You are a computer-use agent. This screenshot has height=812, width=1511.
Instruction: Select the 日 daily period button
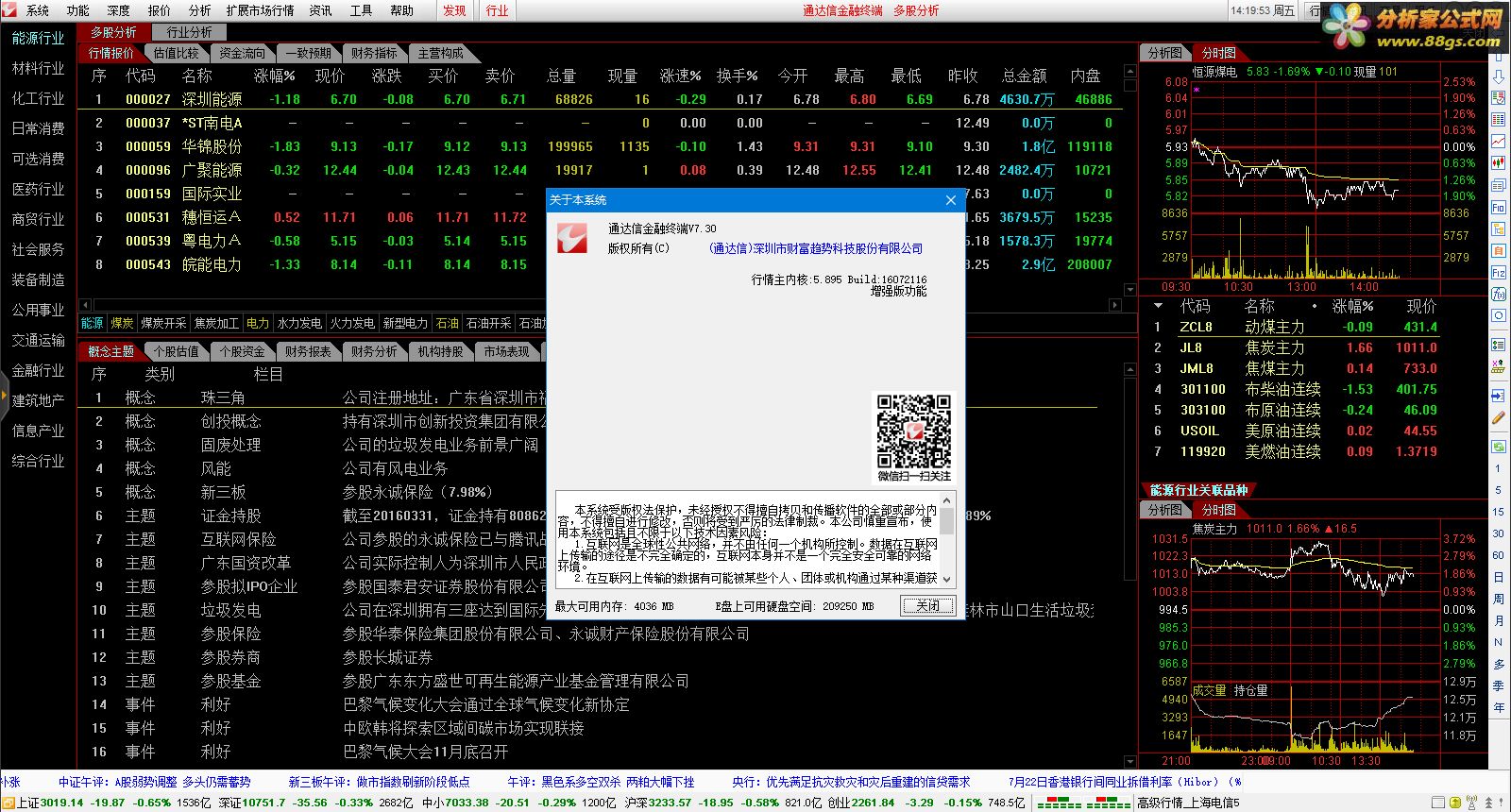(1498, 577)
